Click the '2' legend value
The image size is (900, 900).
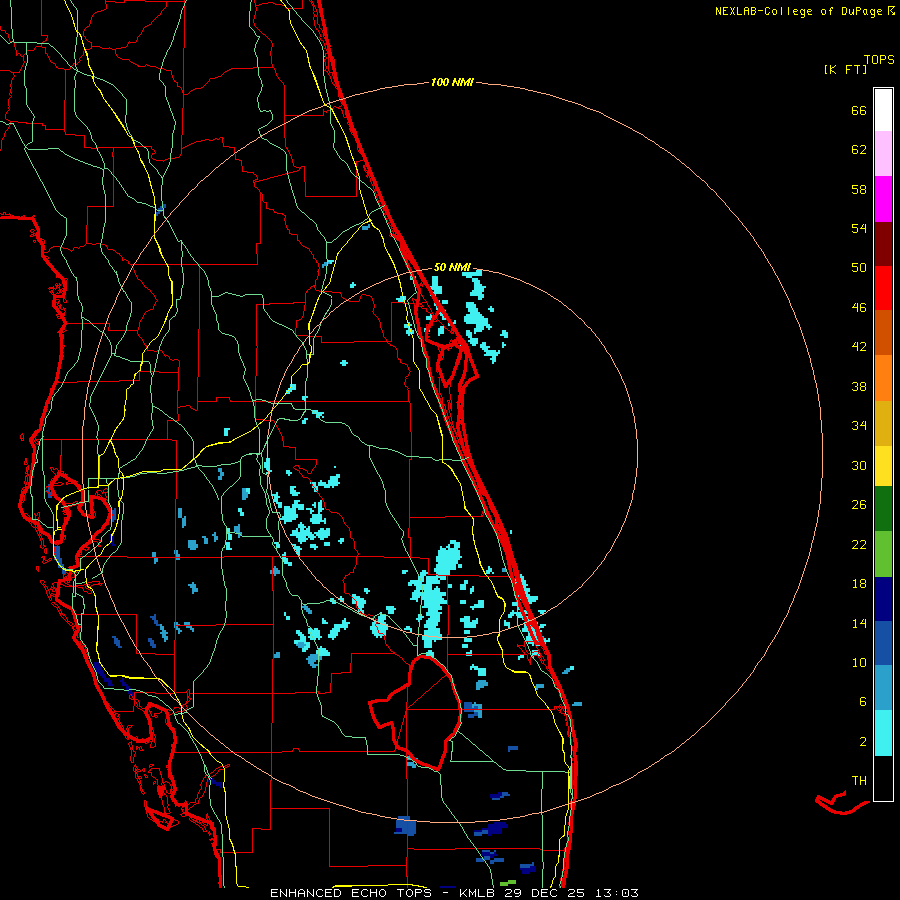pyautogui.click(x=863, y=742)
